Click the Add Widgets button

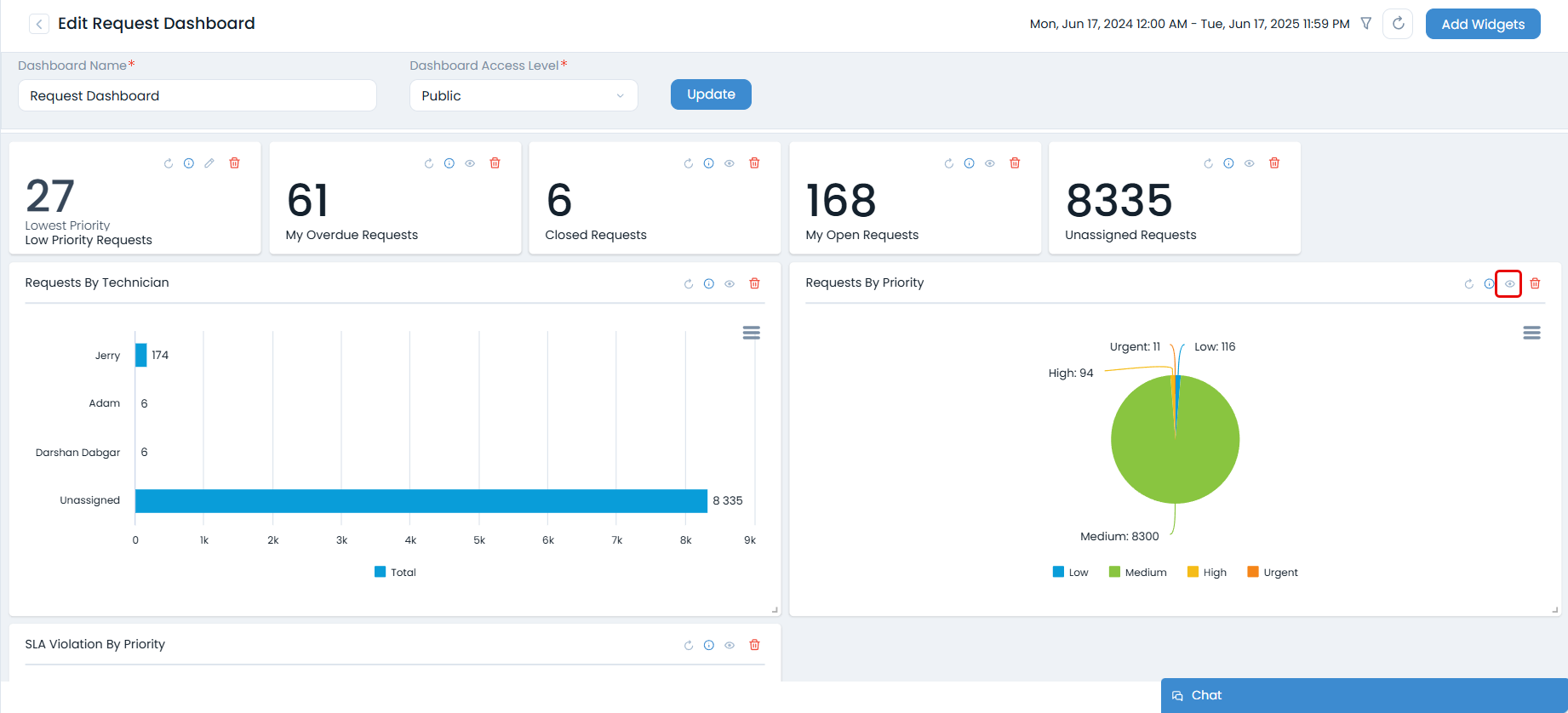pos(1483,24)
